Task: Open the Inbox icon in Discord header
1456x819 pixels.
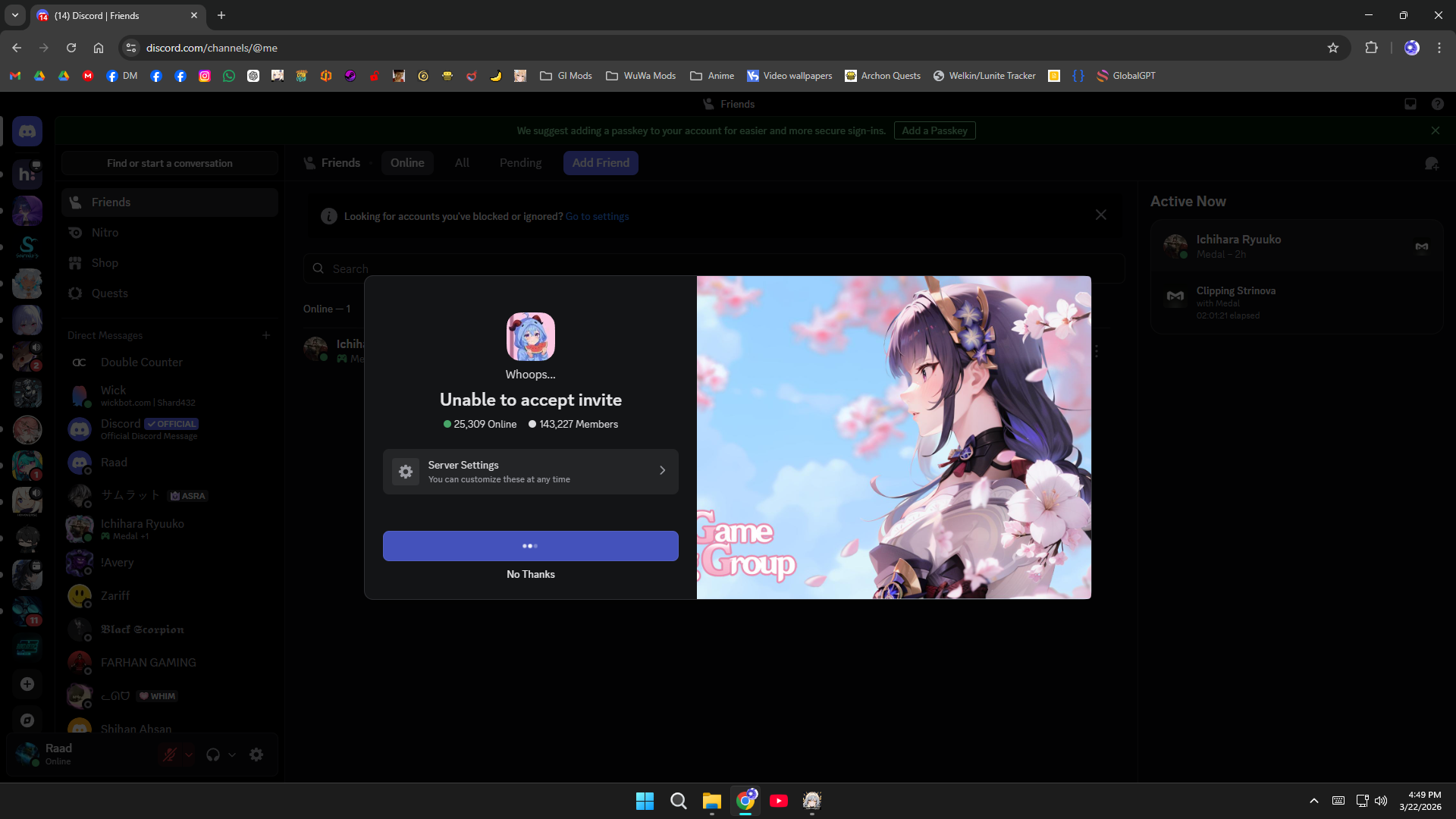Action: click(x=1410, y=104)
